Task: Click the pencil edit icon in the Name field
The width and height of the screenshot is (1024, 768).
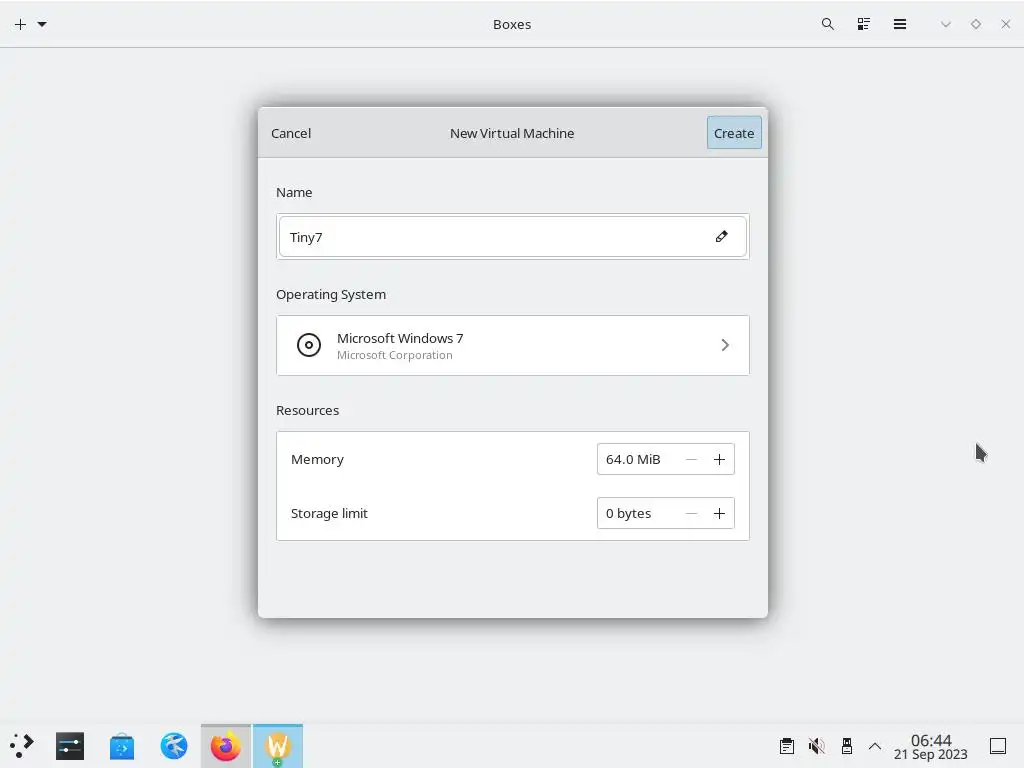Action: pos(721,236)
